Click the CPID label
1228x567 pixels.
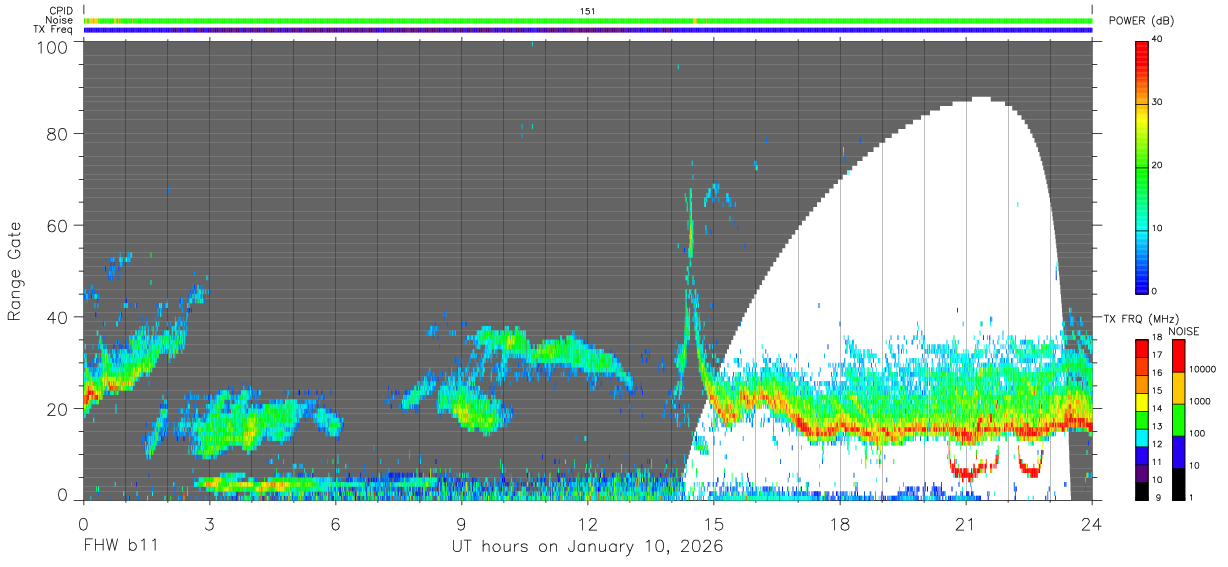click(61, 11)
